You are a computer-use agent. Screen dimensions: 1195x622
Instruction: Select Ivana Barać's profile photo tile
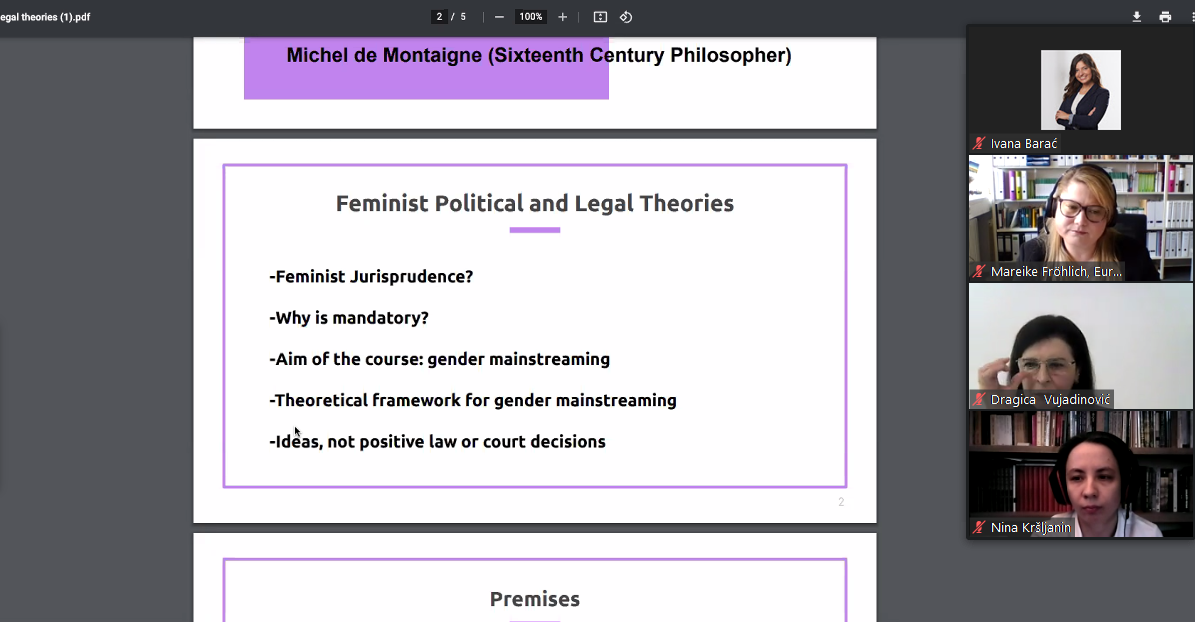(x=1080, y=90)
